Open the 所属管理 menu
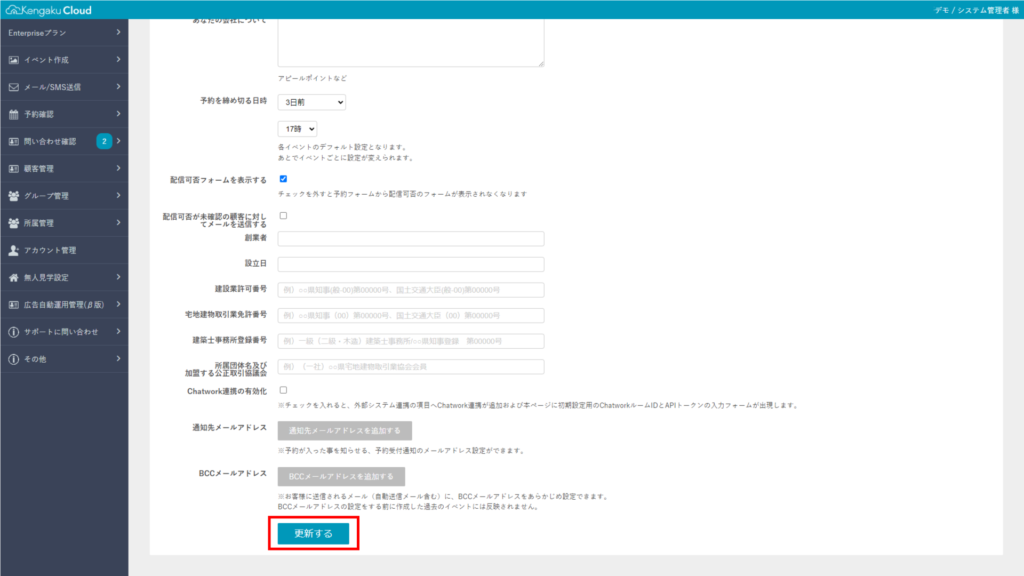The image size is (1024, 576). coord(64,223)
